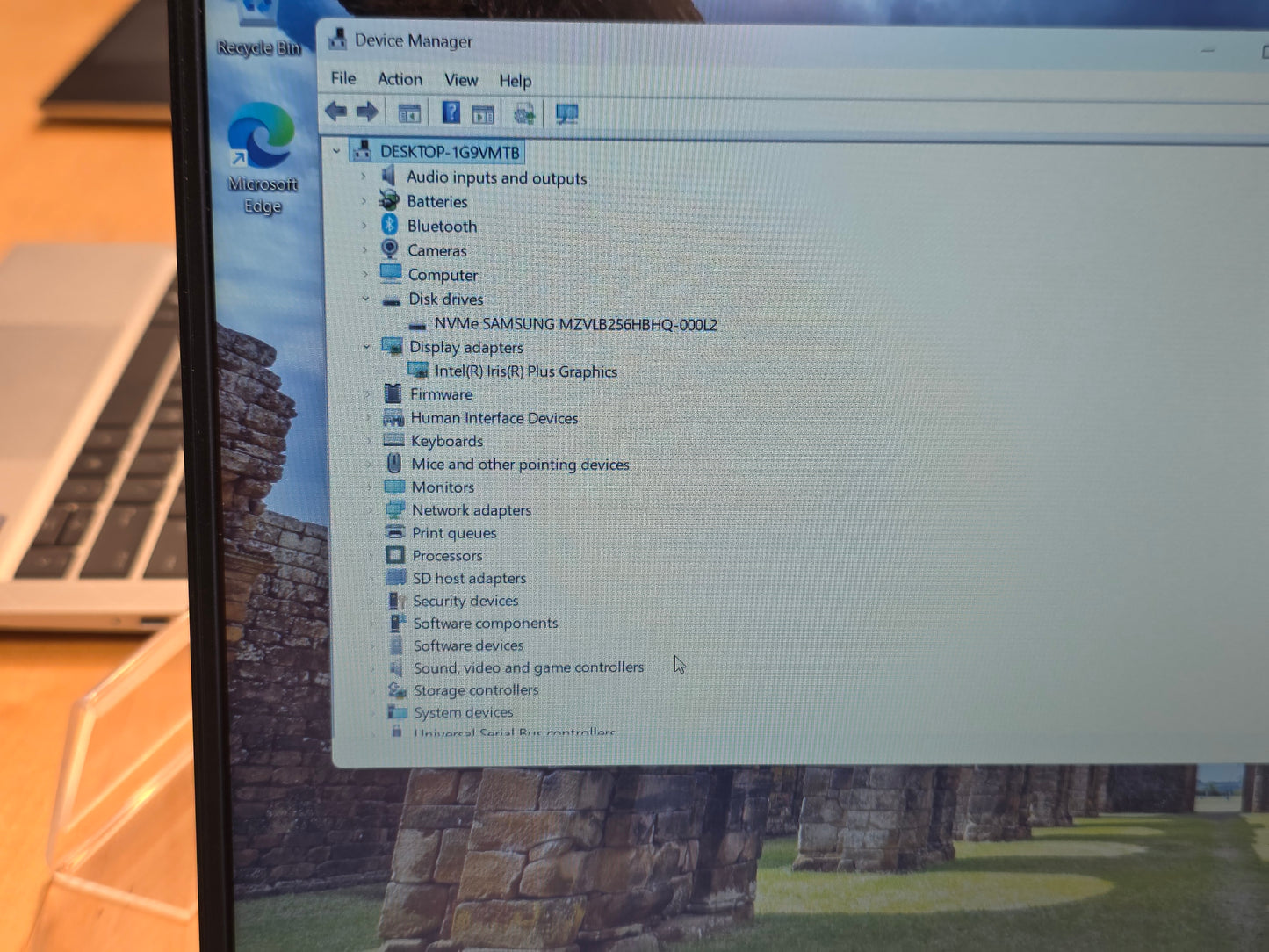Image resolution: width=1269 pixels, height=952 pixels.
Task: Select the Network adapters label
Action: pyautogui.click(x=472, y=509)
